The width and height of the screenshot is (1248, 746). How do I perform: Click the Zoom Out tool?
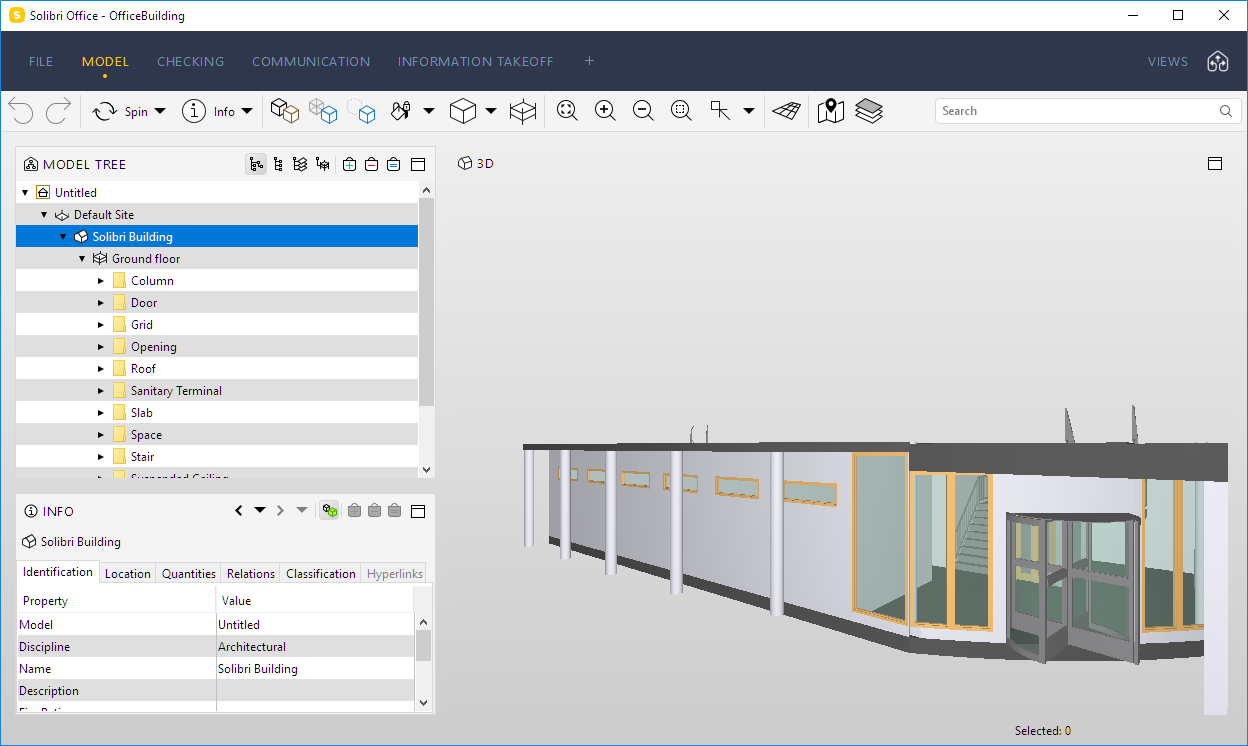point(643,111)
